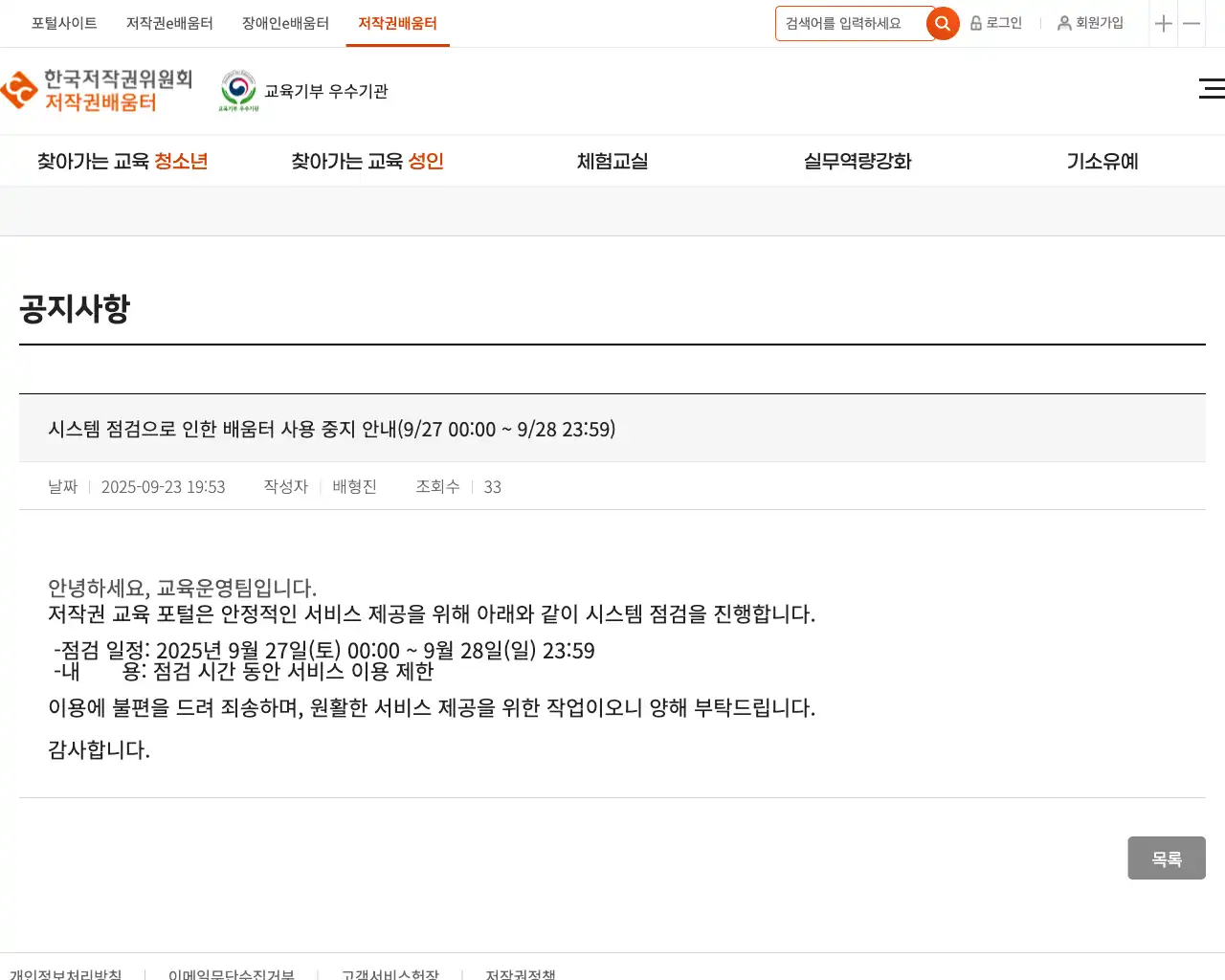Image resolution: width=1225 pixels, height=980 pixels.
Task: Click the minus zoom-out icon
Action: 1192,24
